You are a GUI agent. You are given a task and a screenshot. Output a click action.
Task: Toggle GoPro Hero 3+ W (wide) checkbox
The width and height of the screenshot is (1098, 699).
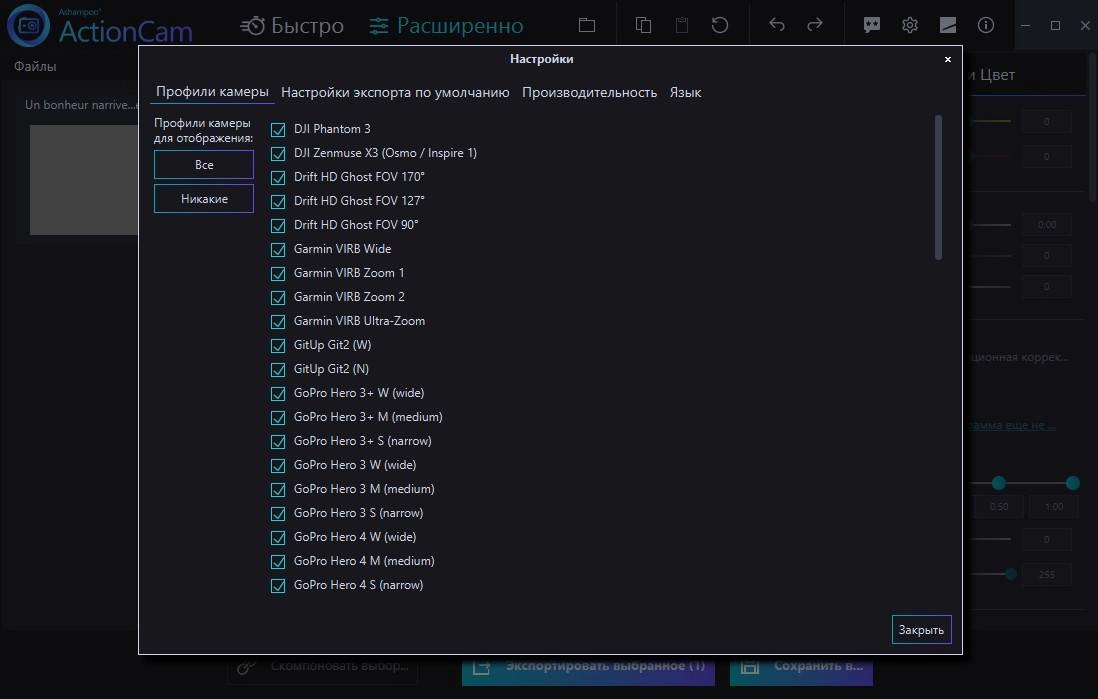point(278,394)
